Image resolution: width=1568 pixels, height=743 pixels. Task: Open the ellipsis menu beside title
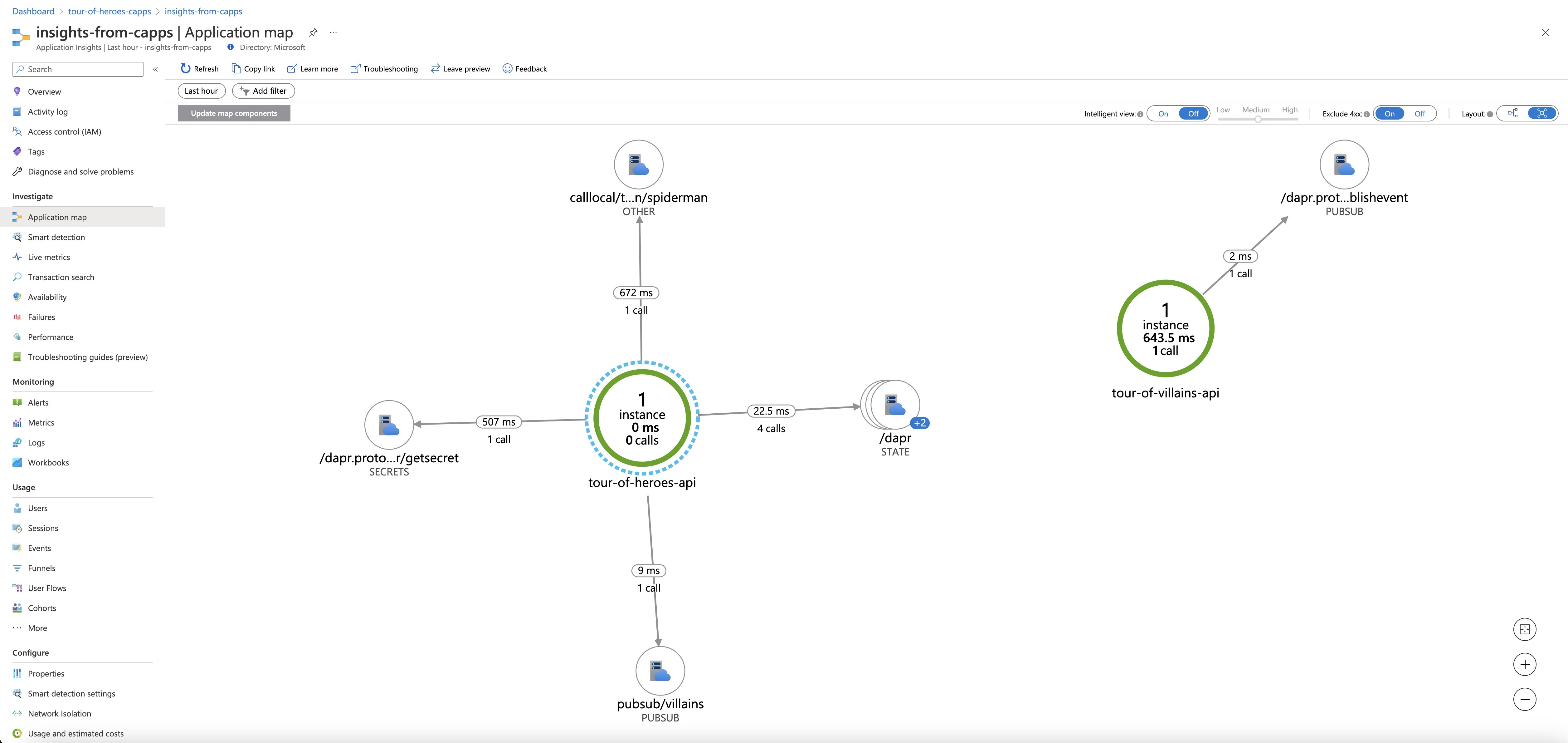(x=333, y=32)
